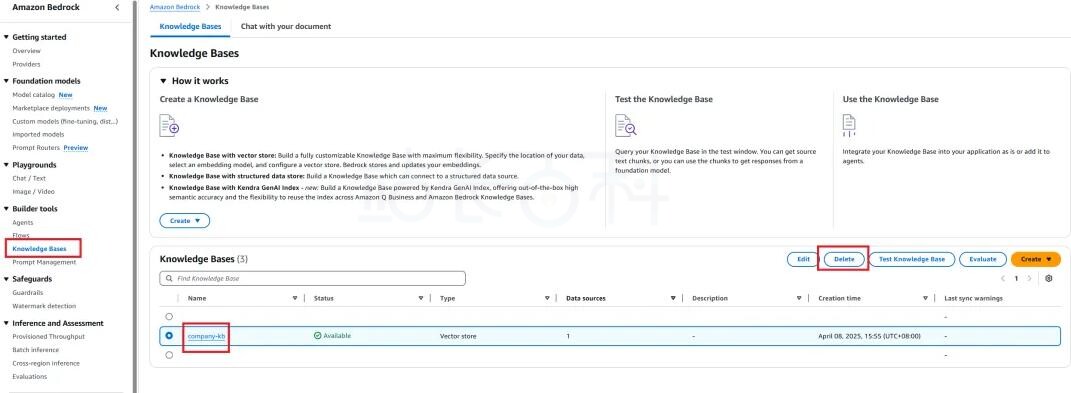Collapse the How it works section
The height and width of the screenshot is (393, 1071).
tap(163, 81)
